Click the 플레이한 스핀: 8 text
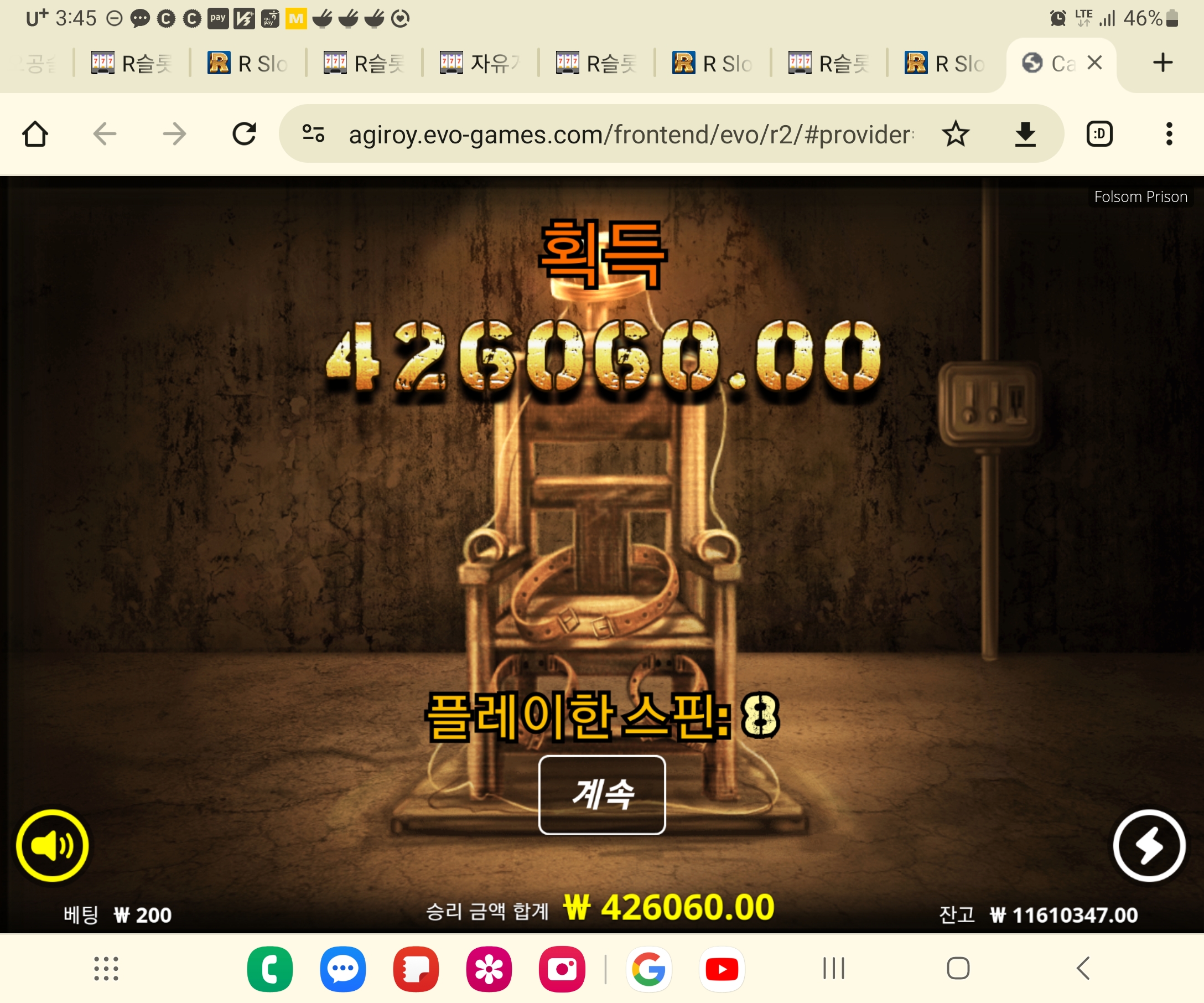The height and width of the screenshot is (1003, 1204). point(603,716)
